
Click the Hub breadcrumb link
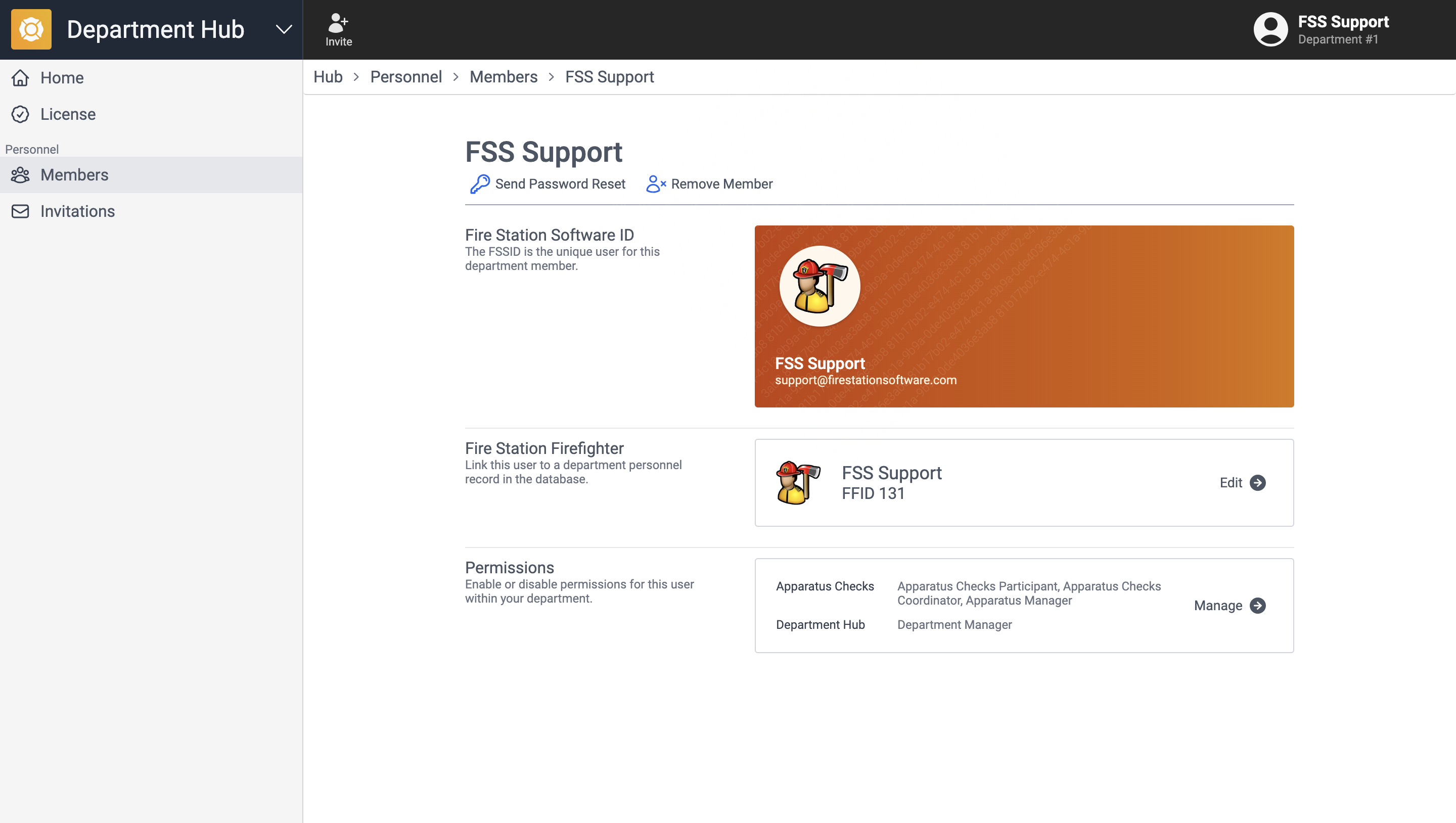pyautogui.click(x=328, y=77)
